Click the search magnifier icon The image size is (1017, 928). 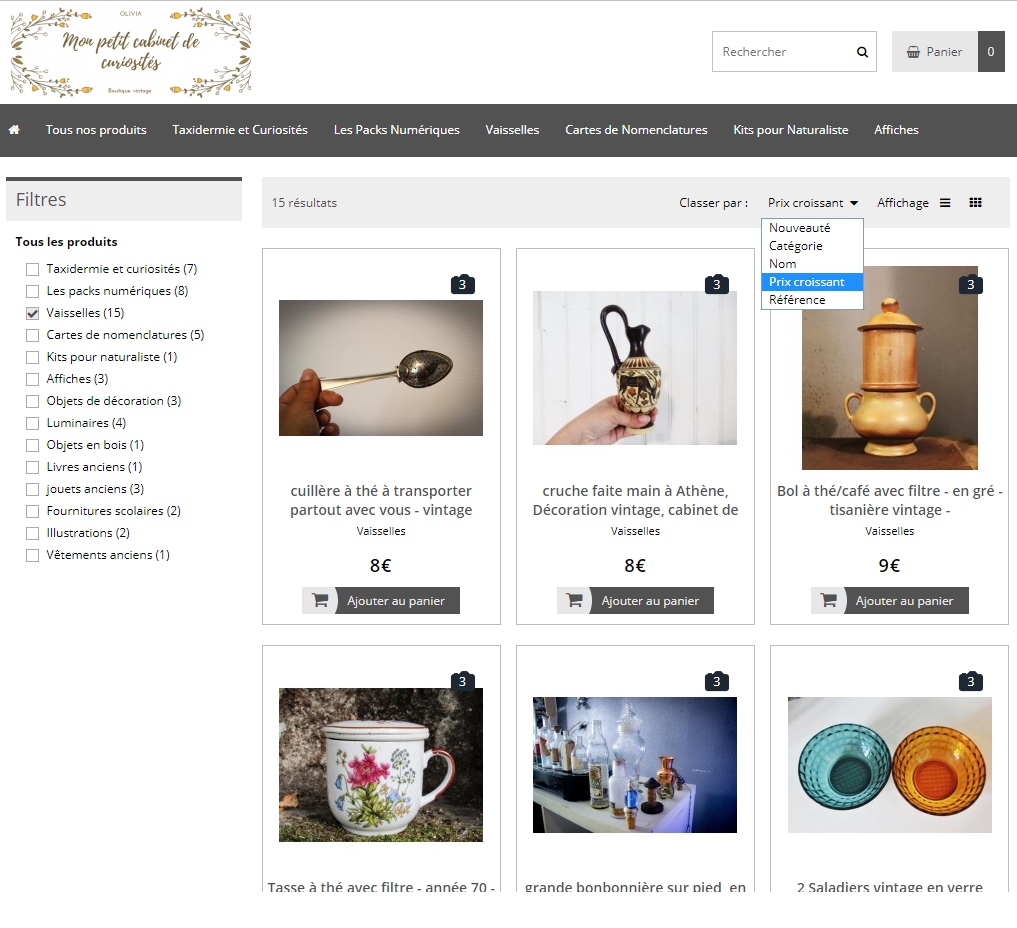(x=862, y=52)
